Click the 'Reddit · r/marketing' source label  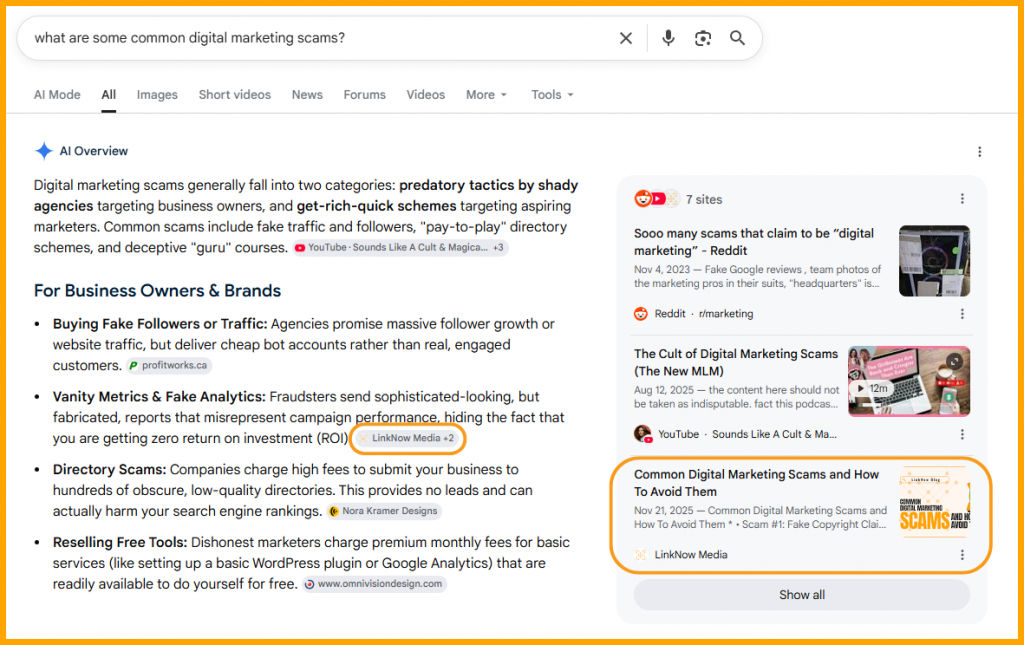(x=704, y=314)
